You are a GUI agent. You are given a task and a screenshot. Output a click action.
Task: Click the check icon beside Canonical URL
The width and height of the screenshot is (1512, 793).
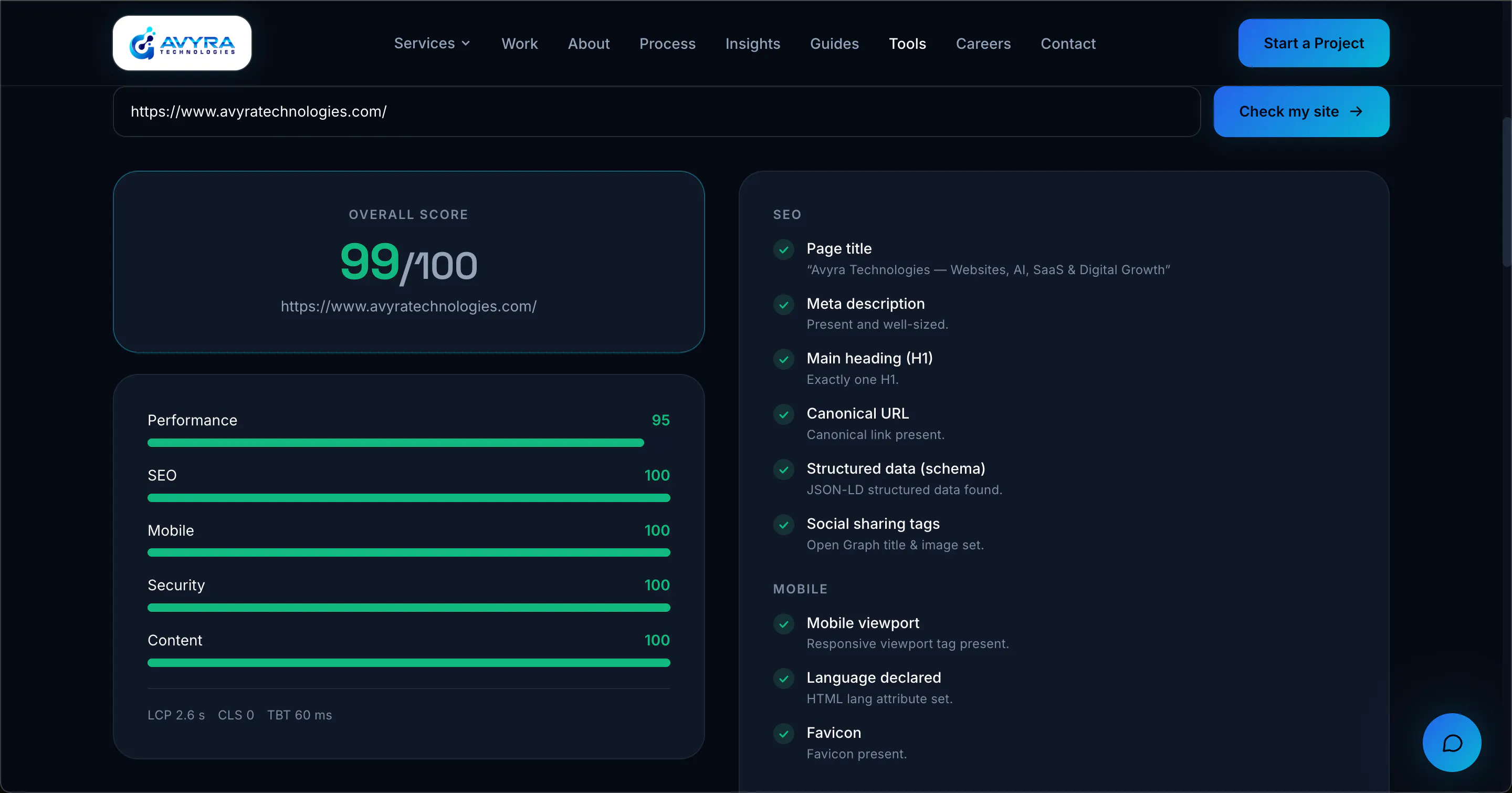point(784,414)
